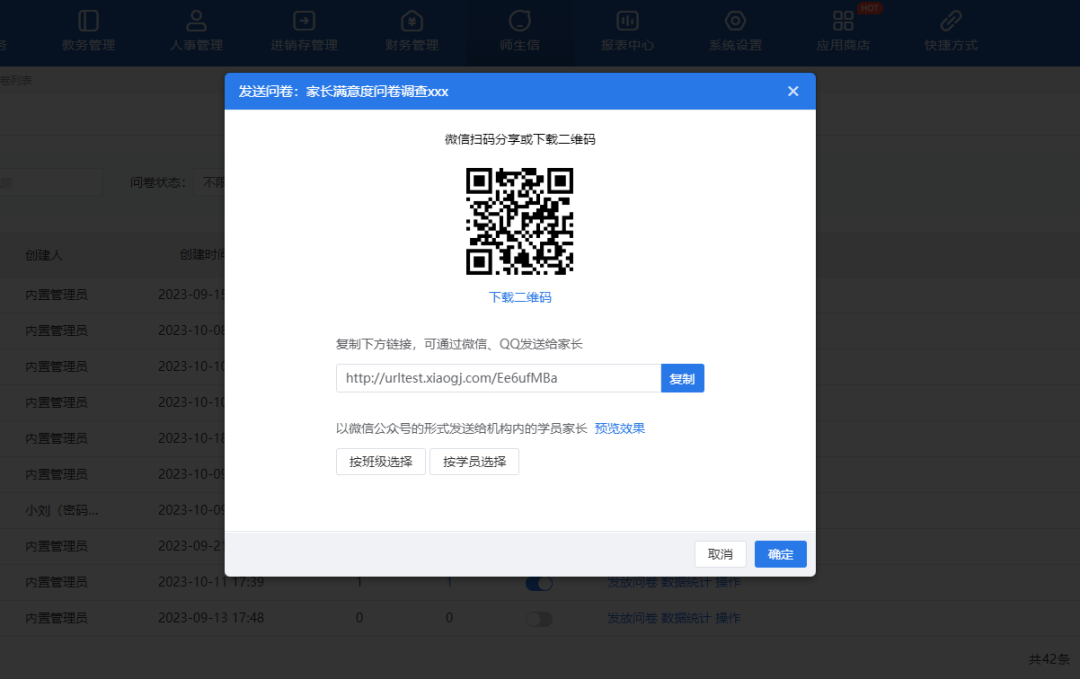Confirm the dialog with 确定
Image resolution: width=1080 pixels, height=679 pixels.
(x=780, y=554)
